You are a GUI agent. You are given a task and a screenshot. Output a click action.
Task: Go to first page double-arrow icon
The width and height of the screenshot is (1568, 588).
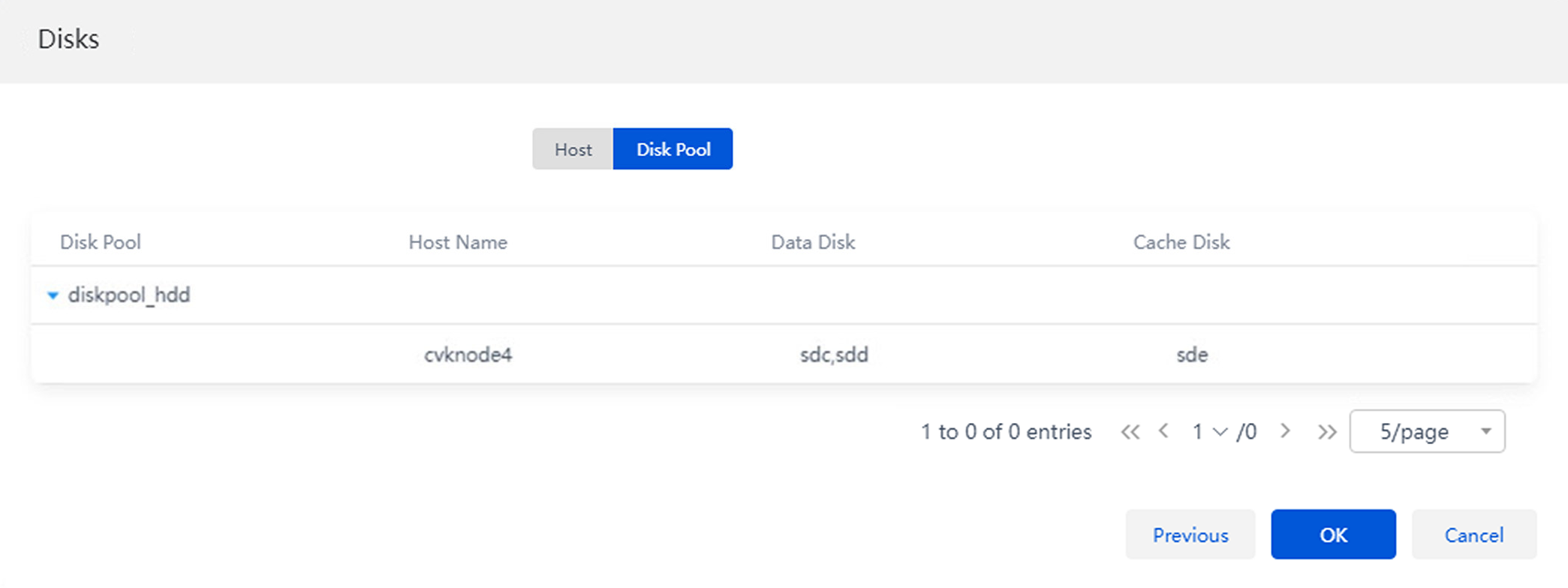pyautogui.click(x=1130, y=432)
